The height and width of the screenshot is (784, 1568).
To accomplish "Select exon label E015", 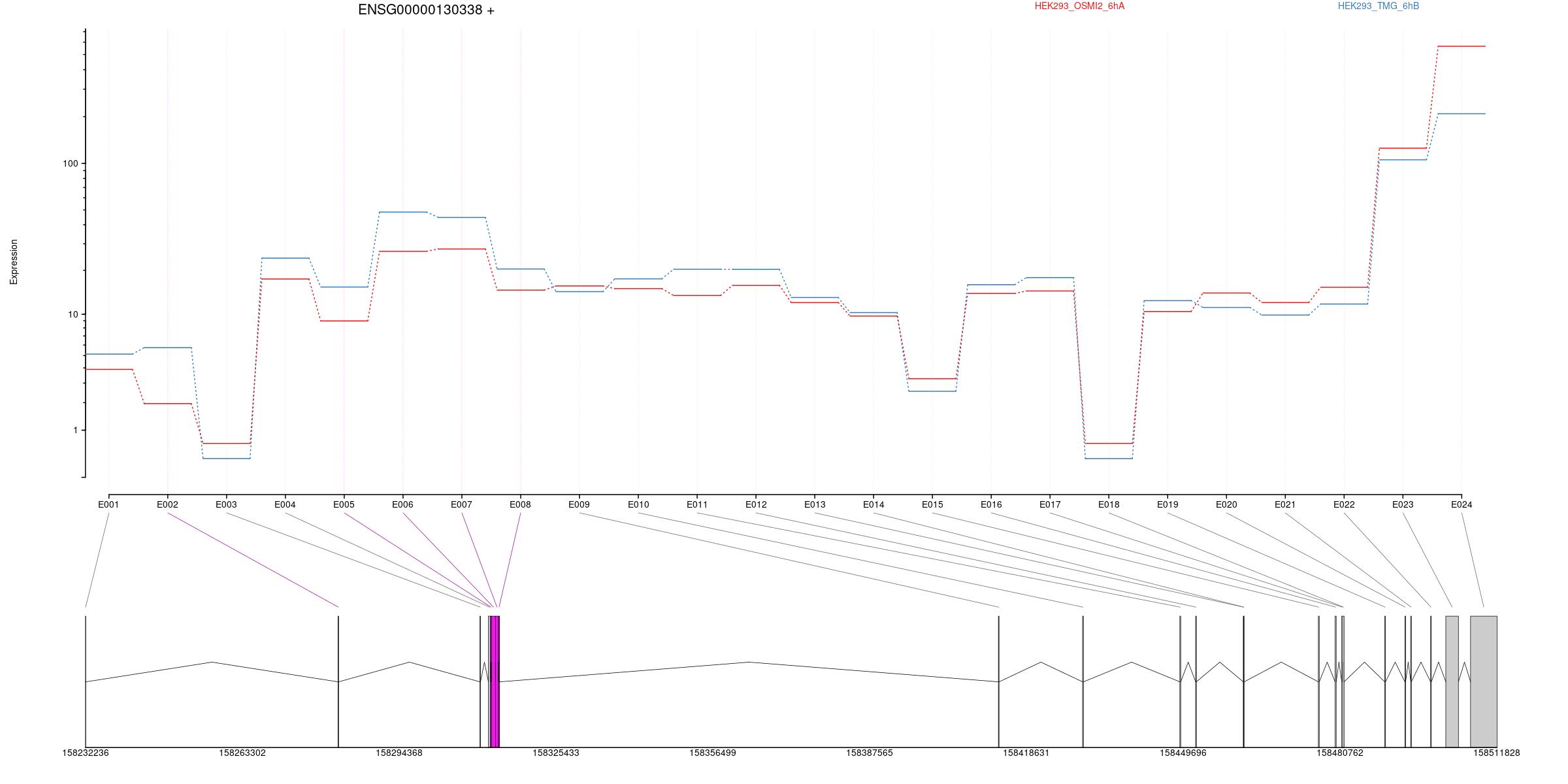I will click(932, 504).
